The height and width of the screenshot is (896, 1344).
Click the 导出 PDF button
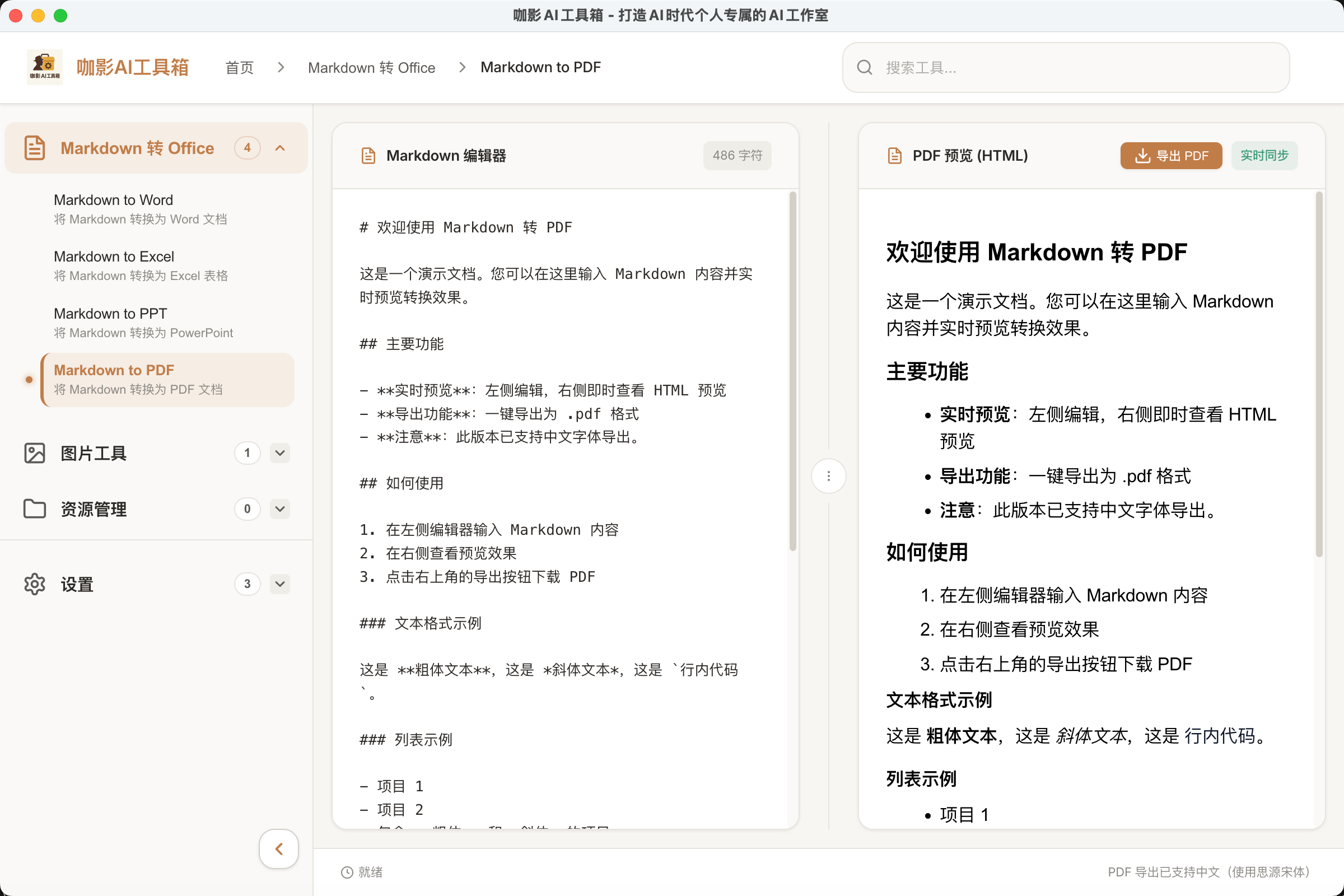(x=1171, y=155)
